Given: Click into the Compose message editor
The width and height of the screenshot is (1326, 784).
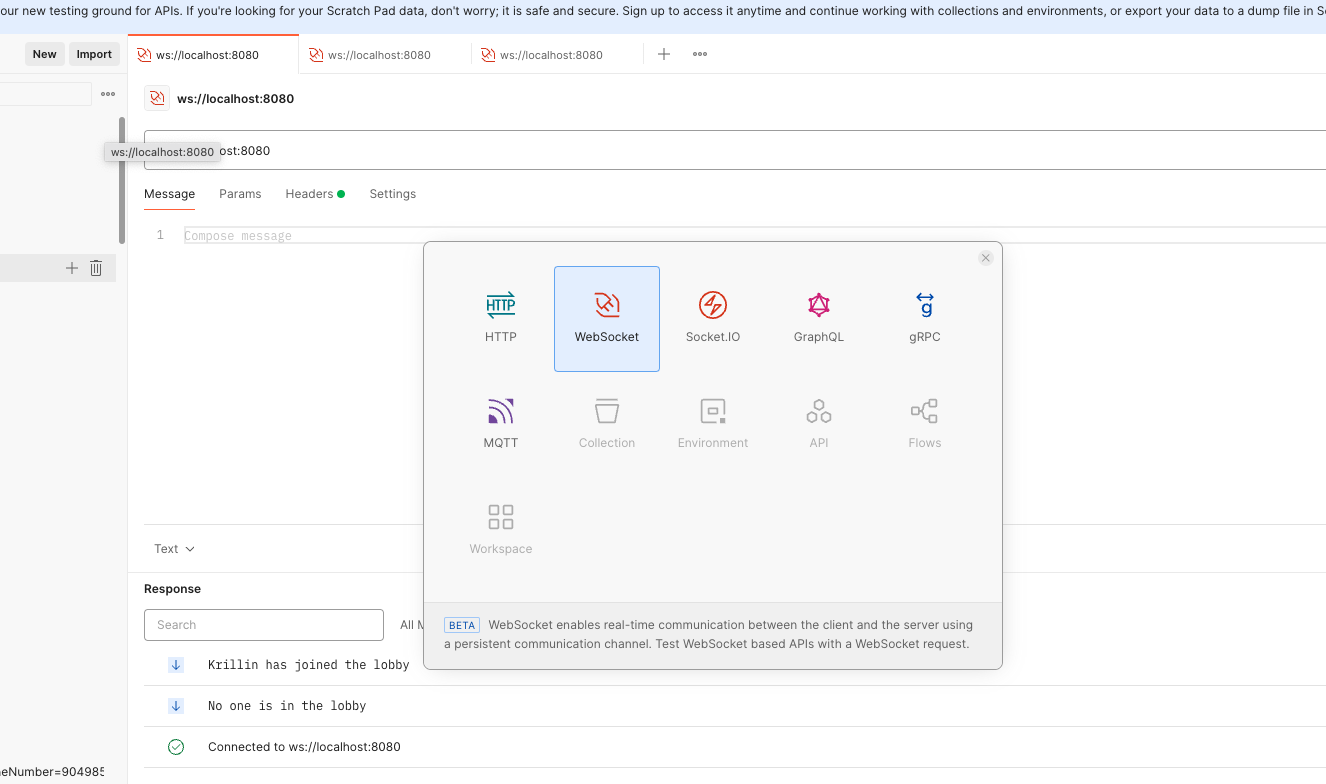Looking at the screenshot, I should [x=755, y=236].
